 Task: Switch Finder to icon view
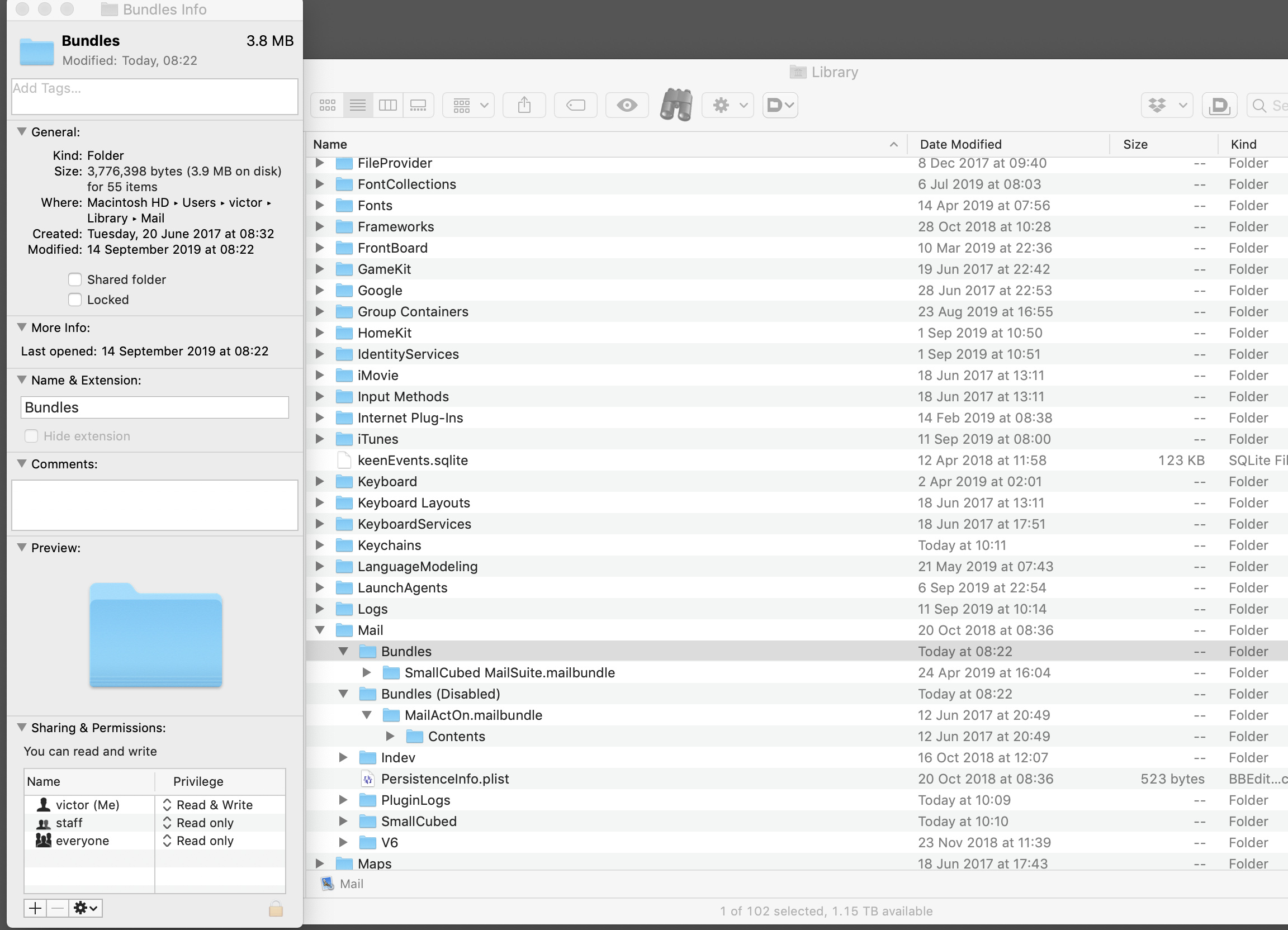point(327,105)
